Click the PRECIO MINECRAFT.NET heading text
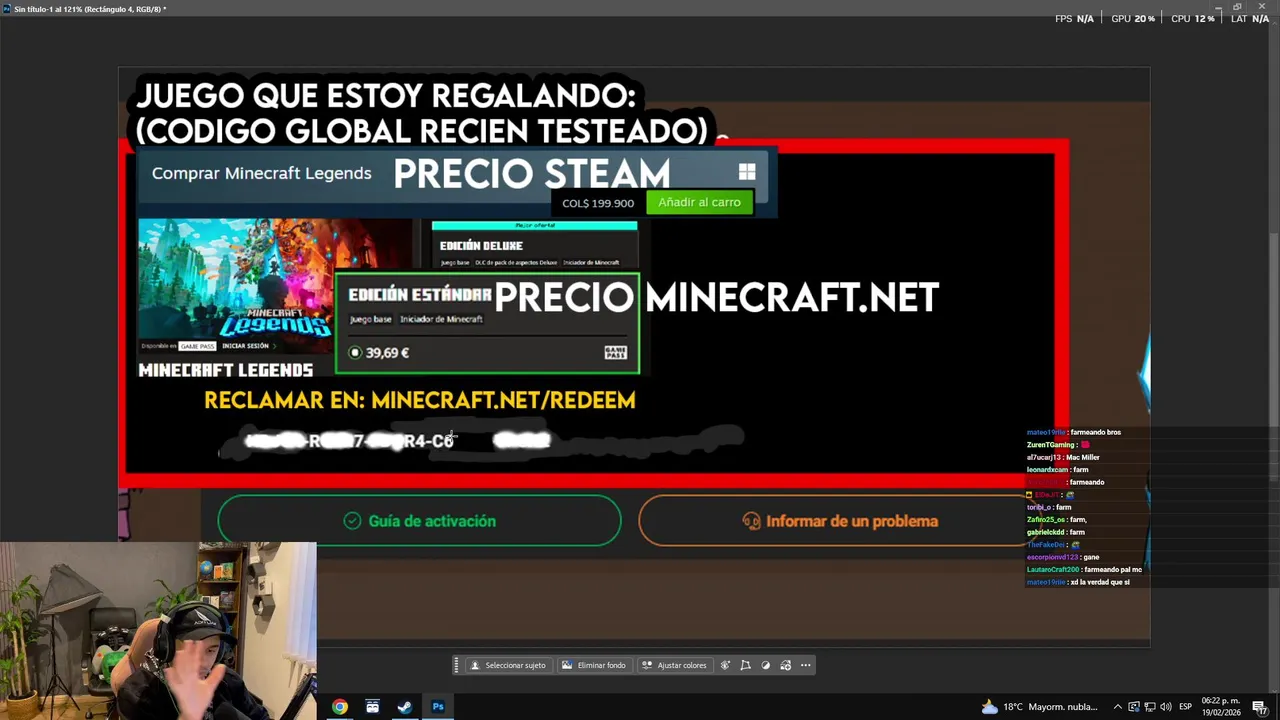1280x720 pixels. point(716,297)
